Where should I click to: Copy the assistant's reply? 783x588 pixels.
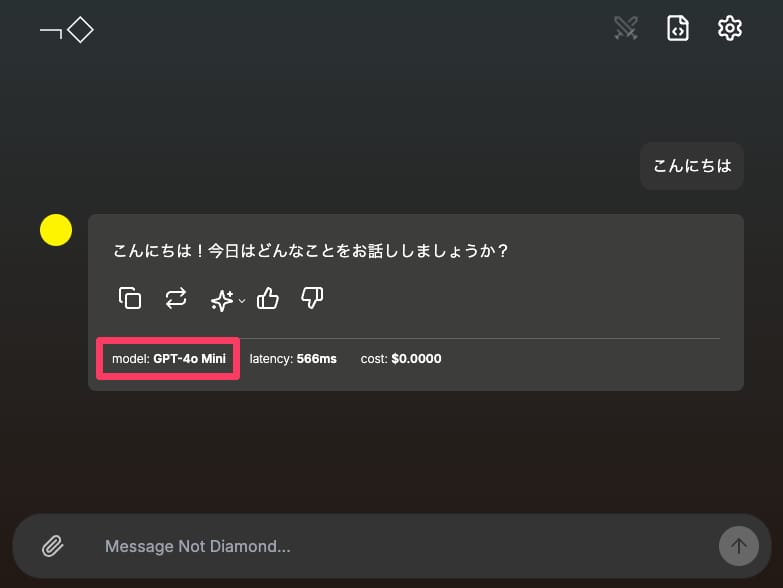(130, 298)
